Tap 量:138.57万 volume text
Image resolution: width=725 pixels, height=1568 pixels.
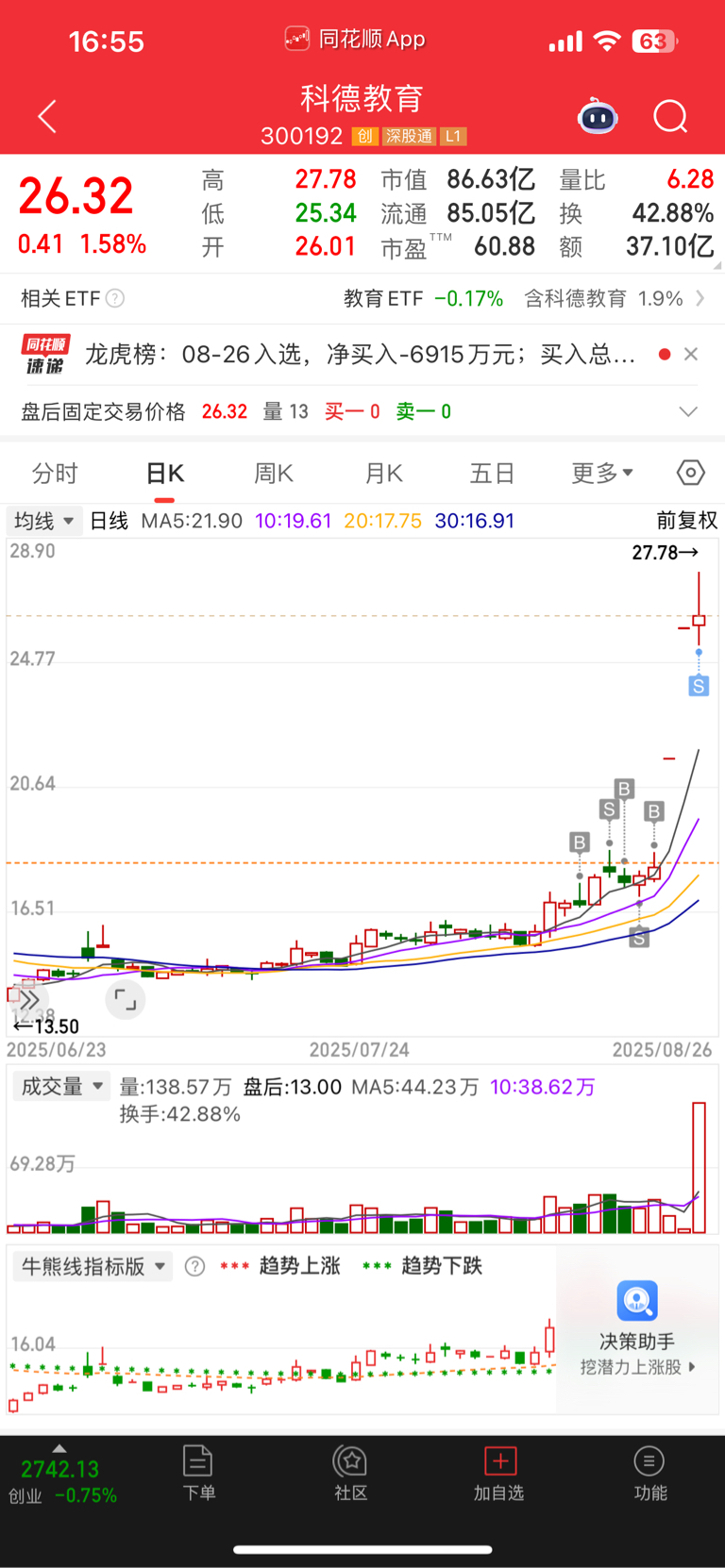click(176, 1087)
